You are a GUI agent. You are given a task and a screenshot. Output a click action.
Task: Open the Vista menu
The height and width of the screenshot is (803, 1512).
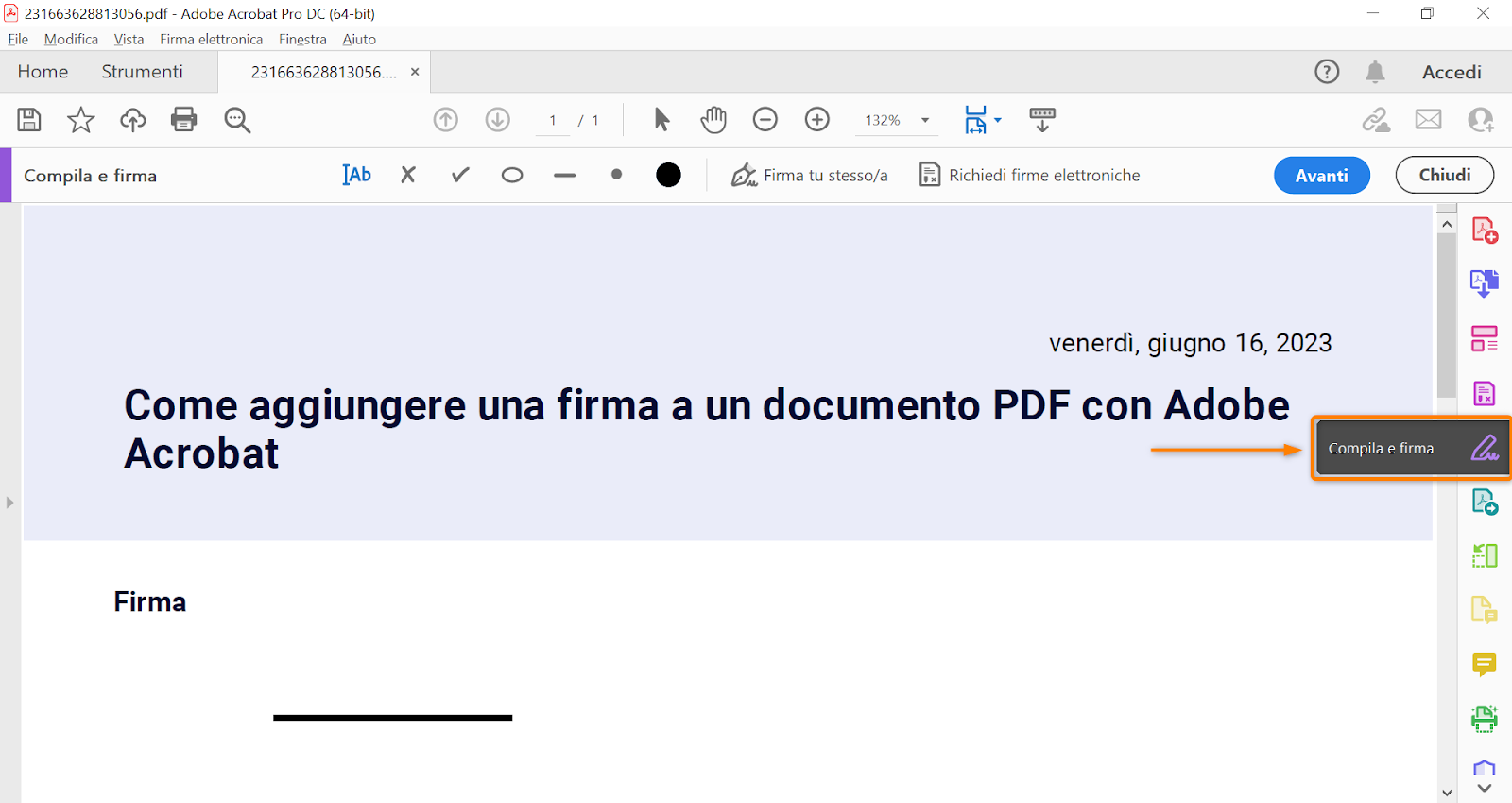tap(129, 39)
